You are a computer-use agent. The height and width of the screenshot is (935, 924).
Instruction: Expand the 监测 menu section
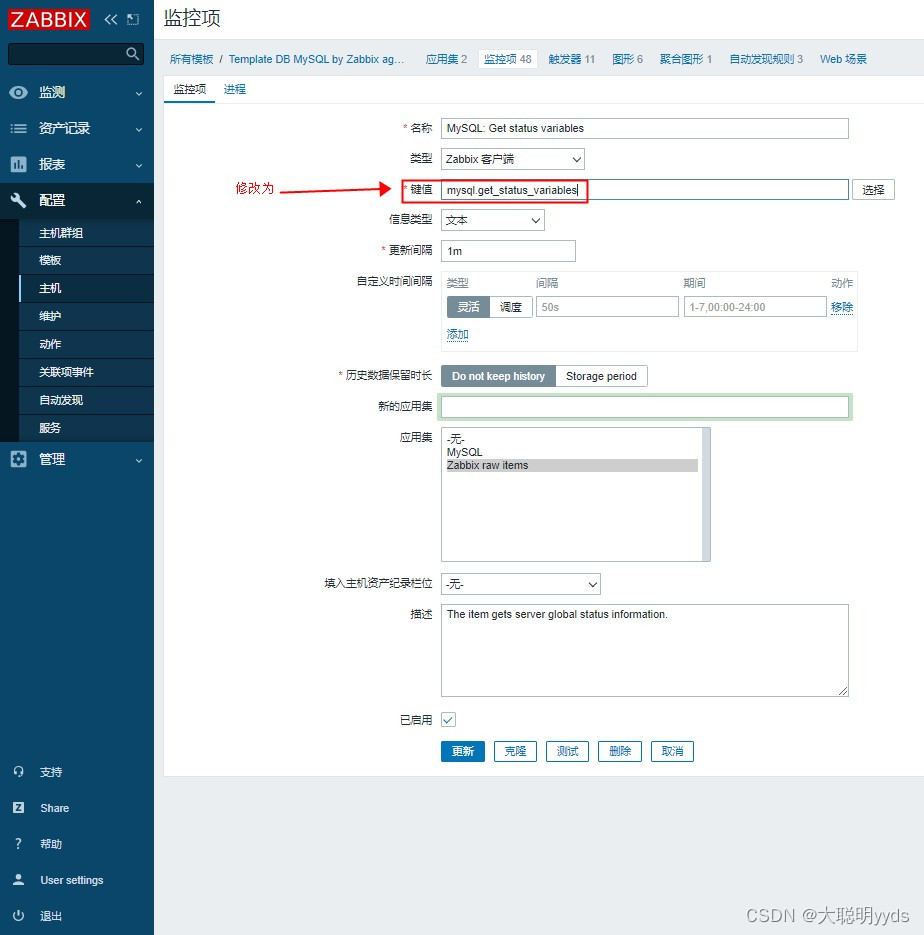[77, 92]
